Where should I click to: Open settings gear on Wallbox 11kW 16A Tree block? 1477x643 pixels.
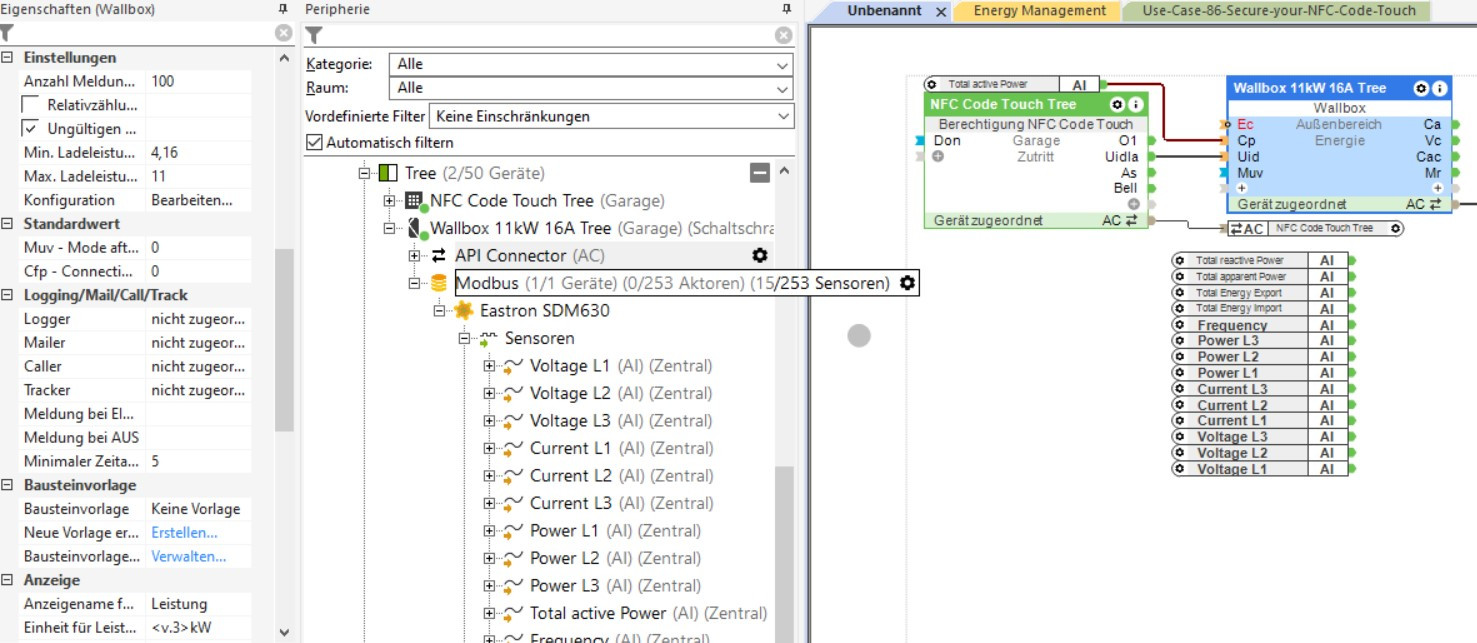click(x=1421, y=88)
